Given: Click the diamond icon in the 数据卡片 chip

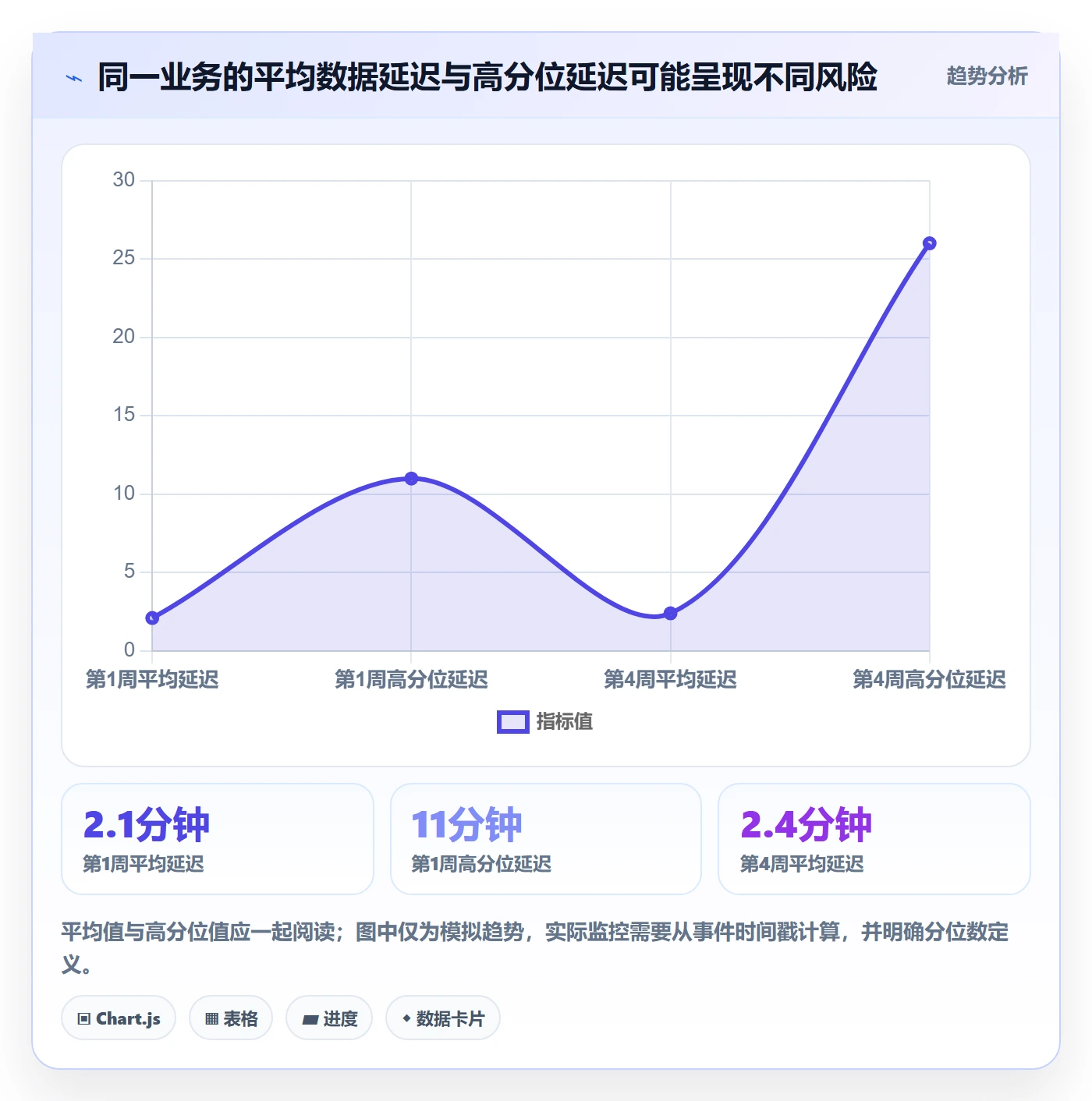Looking at the screenshot, I should [406, 1018].
